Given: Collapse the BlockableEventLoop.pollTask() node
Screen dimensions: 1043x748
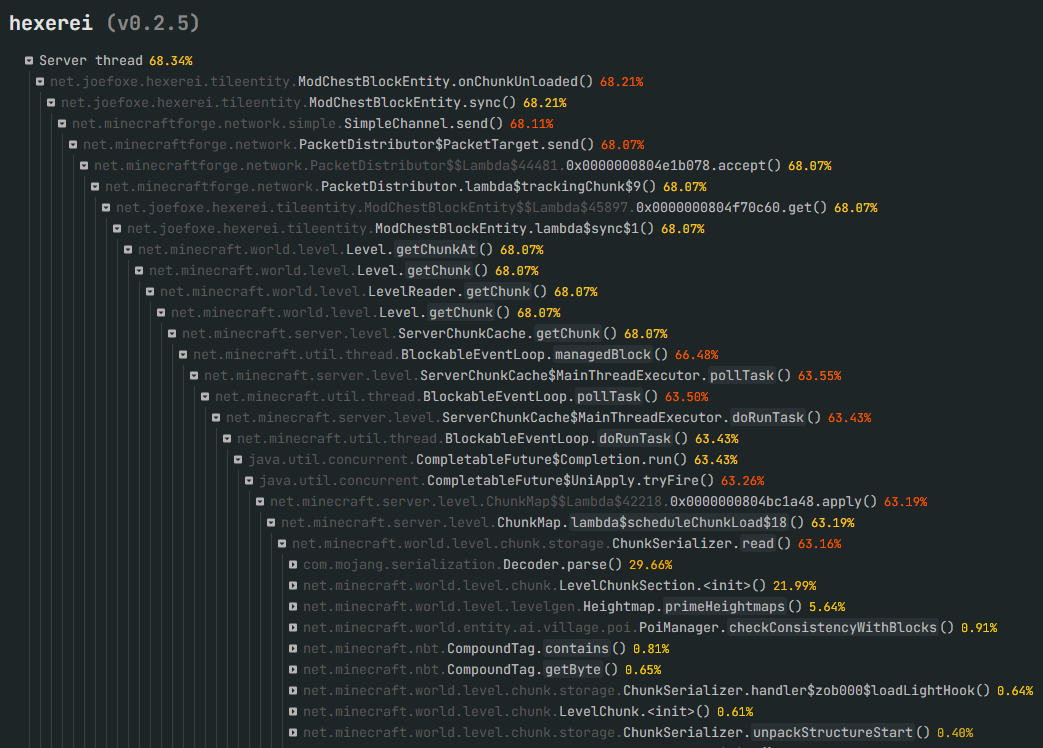Looking at the screenshot, I should click(x=205, y=397).
